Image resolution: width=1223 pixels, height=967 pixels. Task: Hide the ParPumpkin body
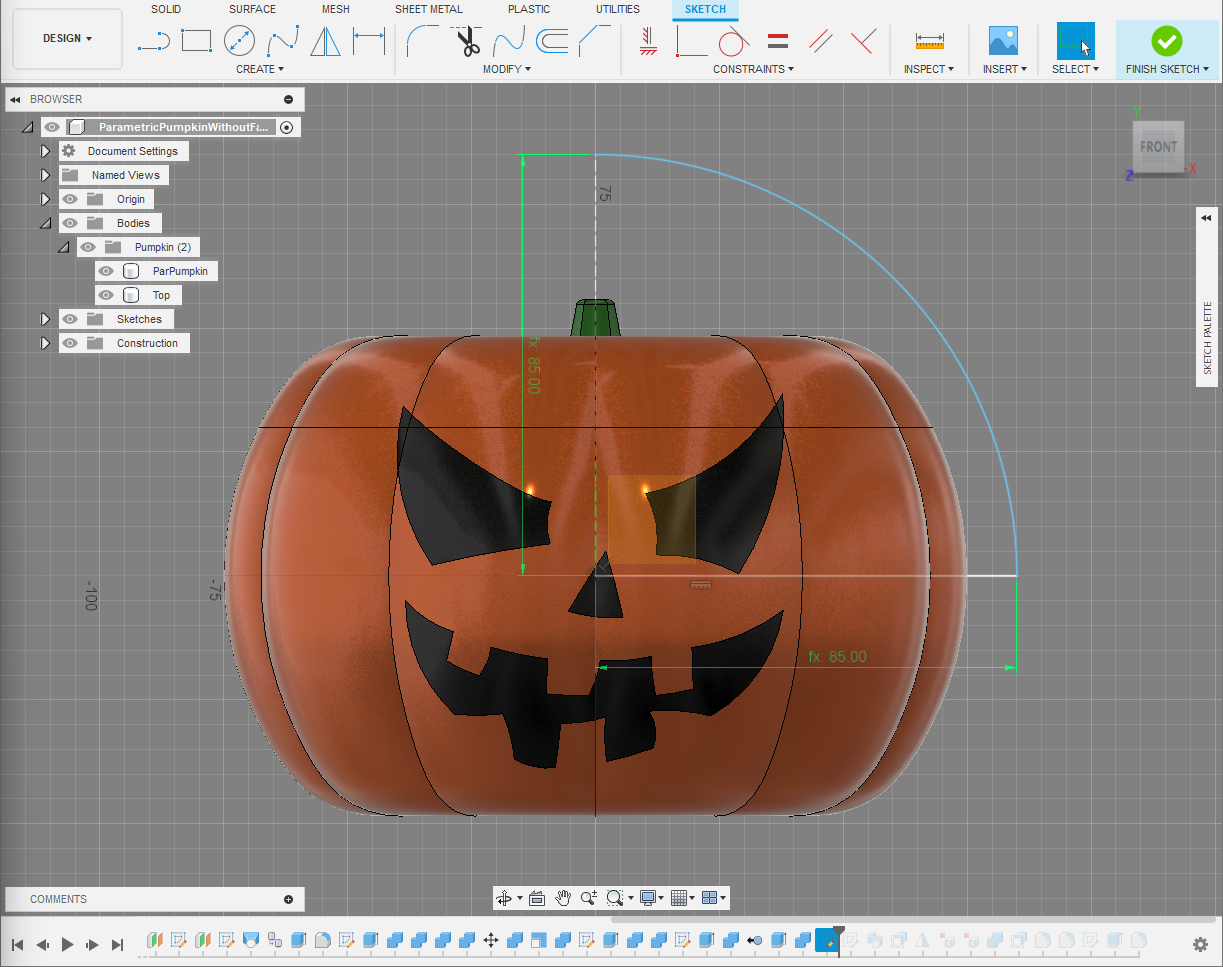pyautogui.click(x=105, y=270)
